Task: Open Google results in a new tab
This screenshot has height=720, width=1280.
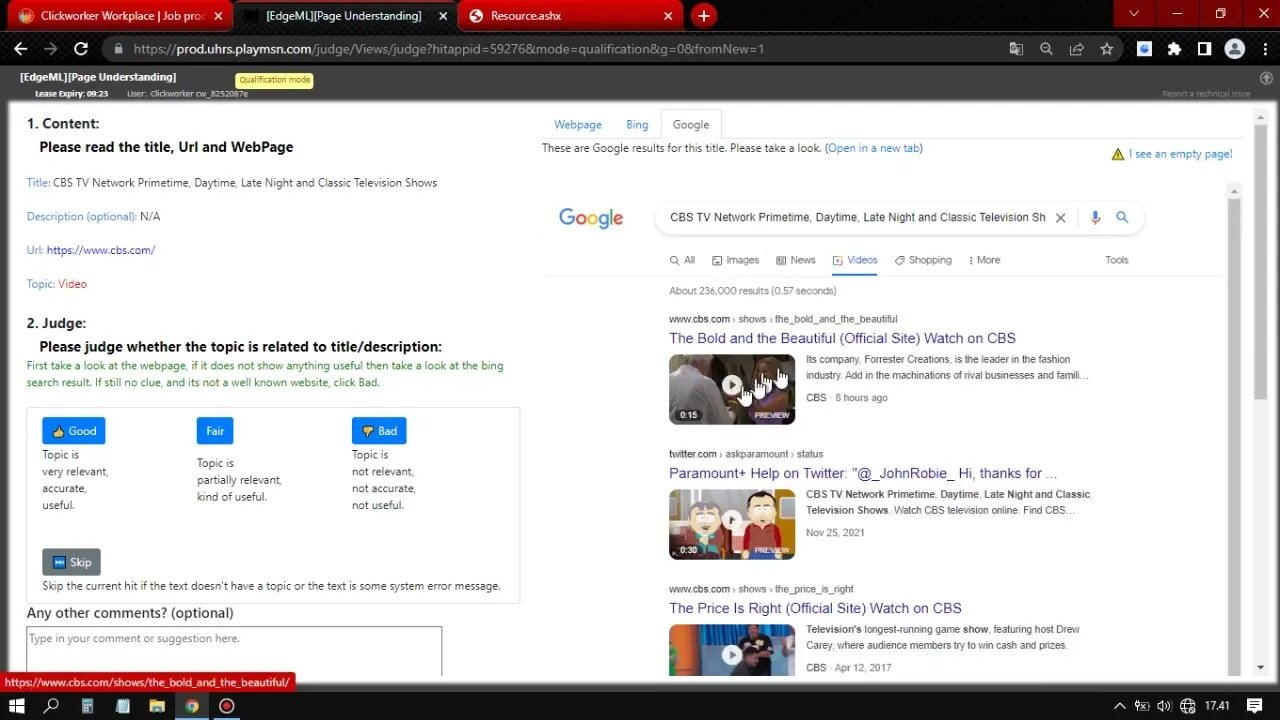Action: 874,148
